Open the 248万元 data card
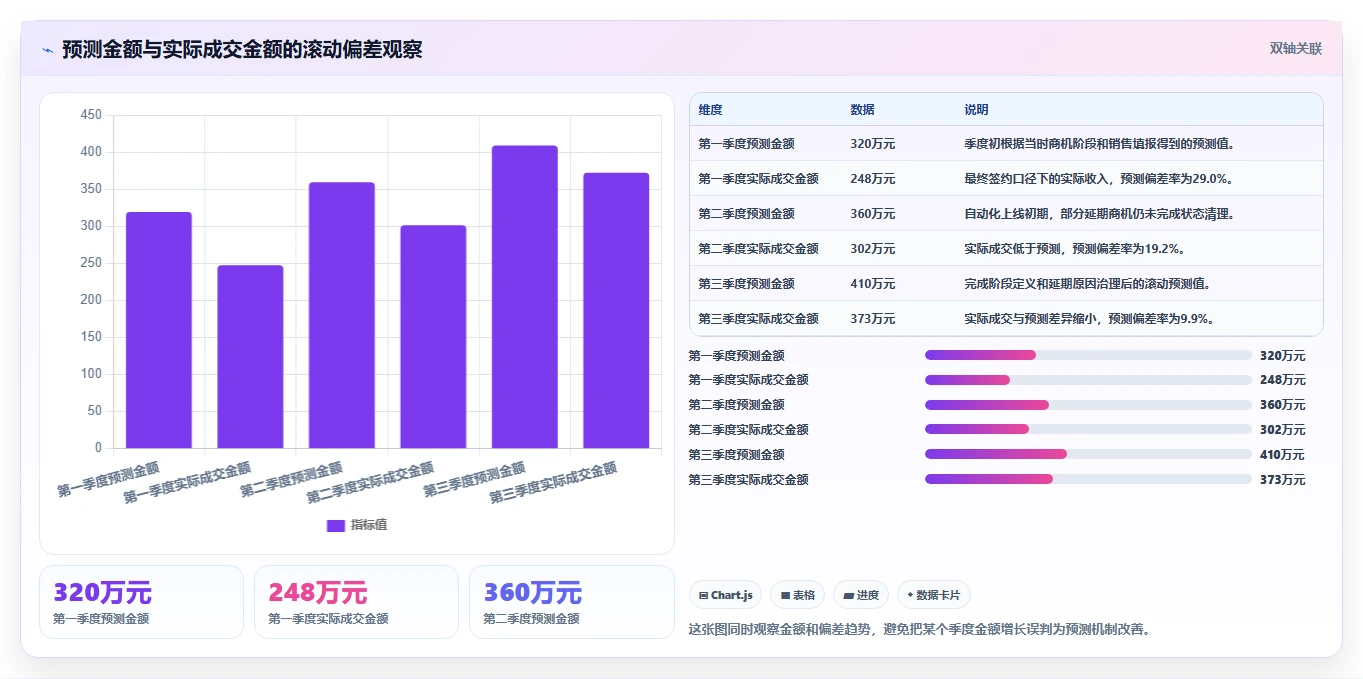The image size is (1363, 679). point(356,602)
